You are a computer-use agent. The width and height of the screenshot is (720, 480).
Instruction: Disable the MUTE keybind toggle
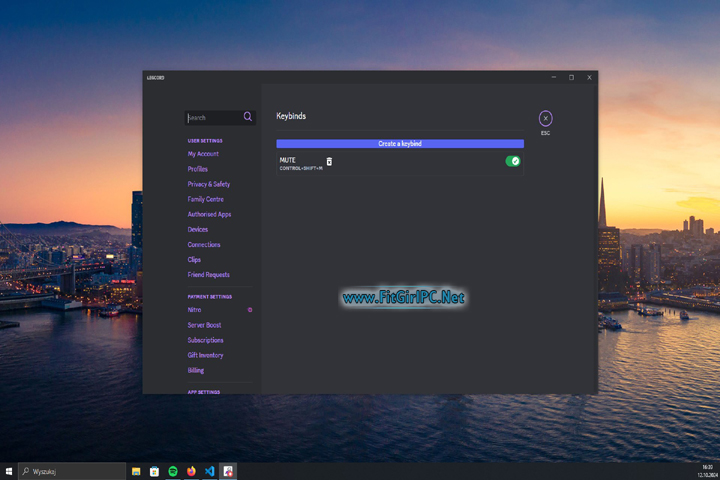[512, 161]
